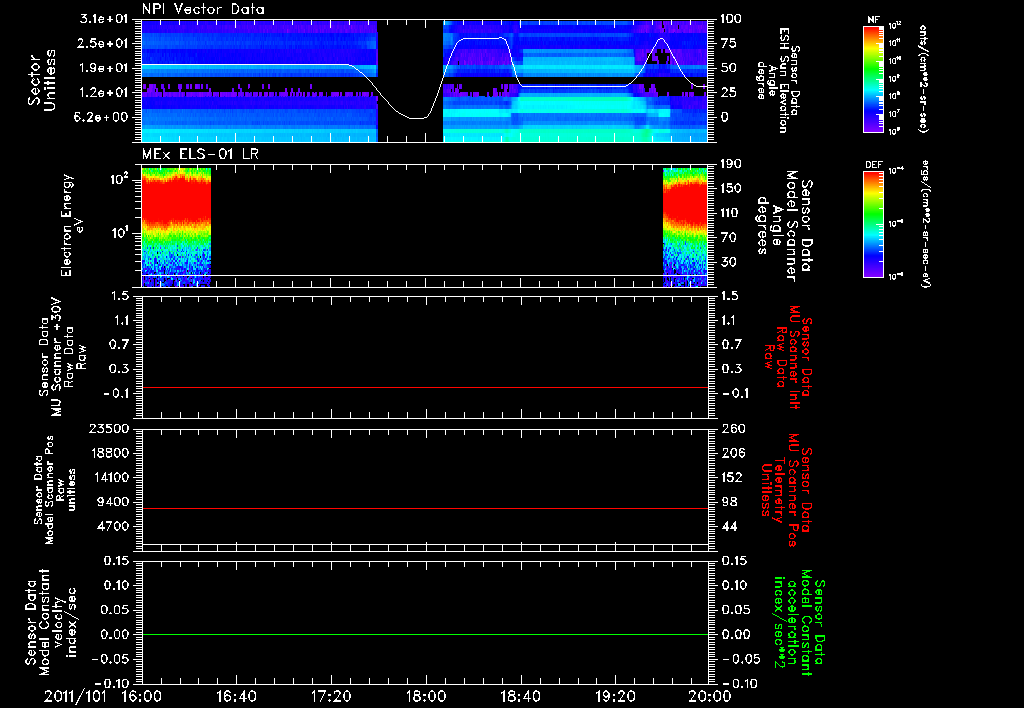
Task: Select the 'NPI Vector Data' panel title
Action: pyautogui.click(x=203, y=9)
